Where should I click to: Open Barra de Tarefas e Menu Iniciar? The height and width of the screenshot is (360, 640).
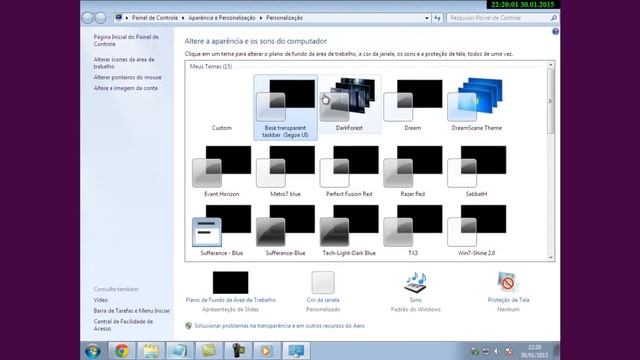[x=131, y=311]
